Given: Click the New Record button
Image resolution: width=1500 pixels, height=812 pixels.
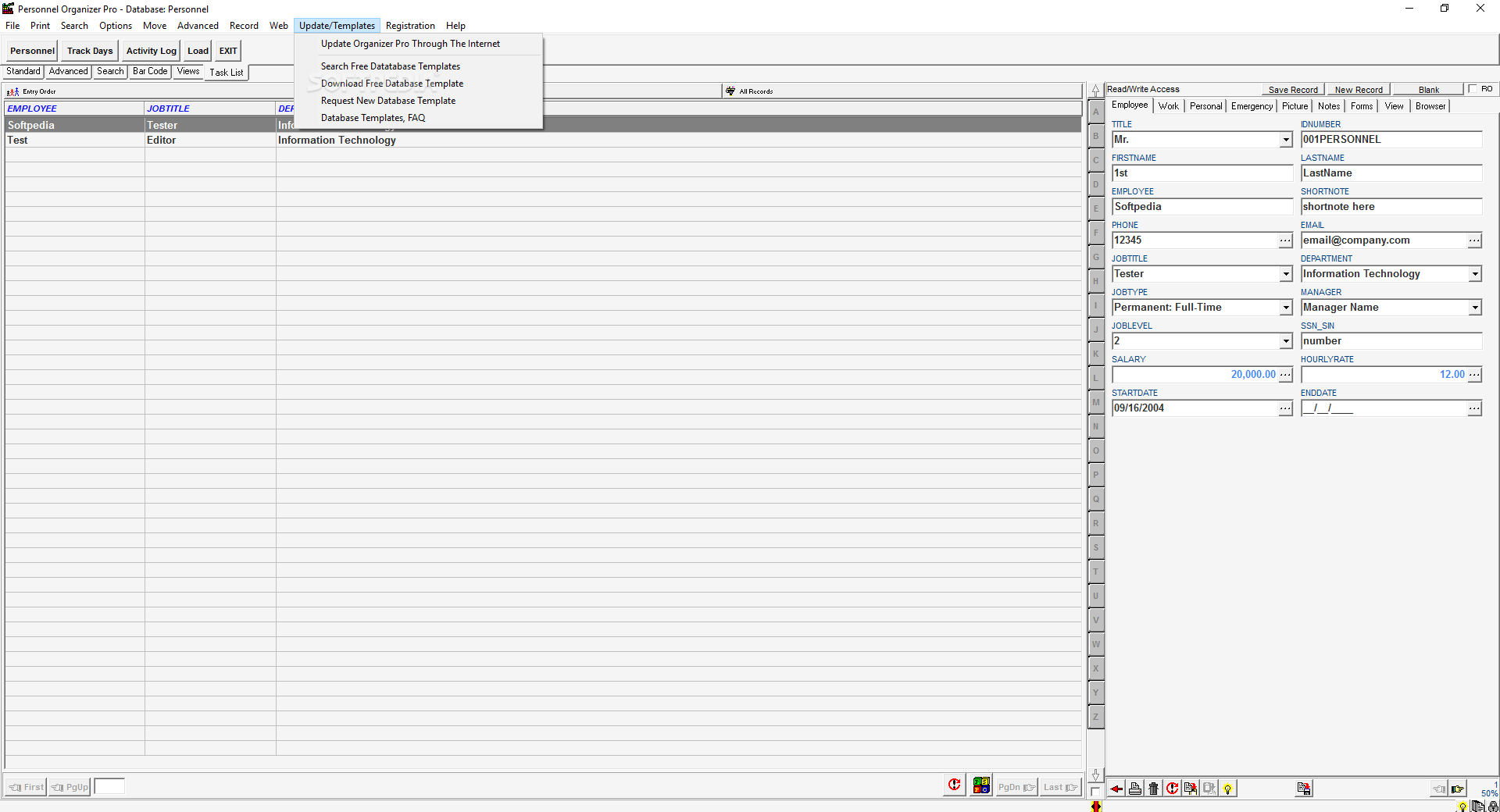Looking at the screenshot, I should pos(1359,90).
